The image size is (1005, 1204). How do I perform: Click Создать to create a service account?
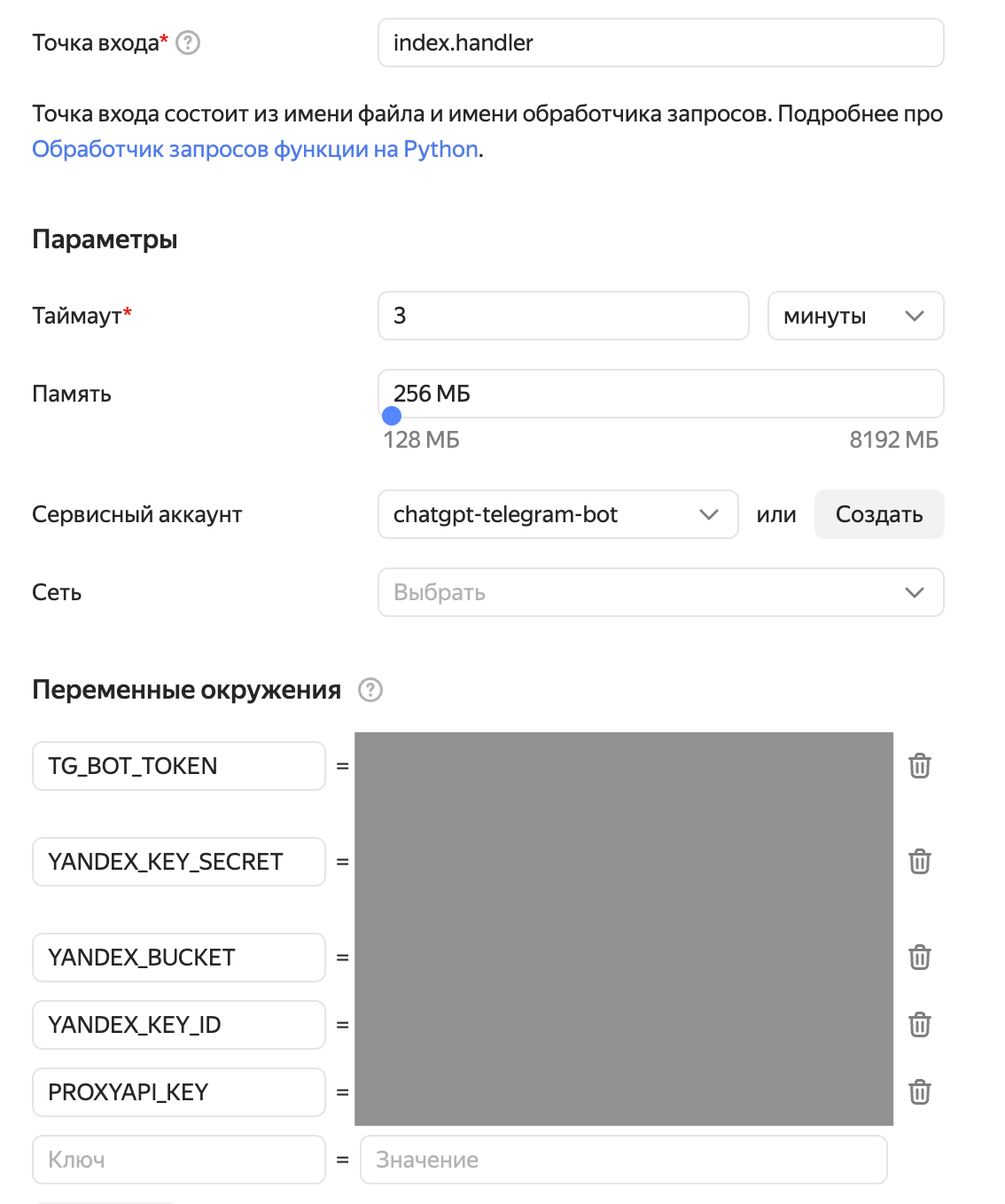coord(878,514)
